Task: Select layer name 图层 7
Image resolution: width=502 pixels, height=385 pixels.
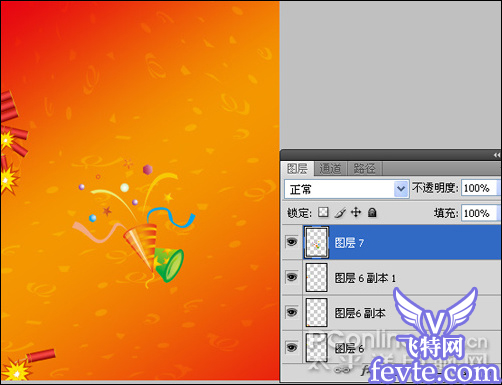Action: coord(349,243)
